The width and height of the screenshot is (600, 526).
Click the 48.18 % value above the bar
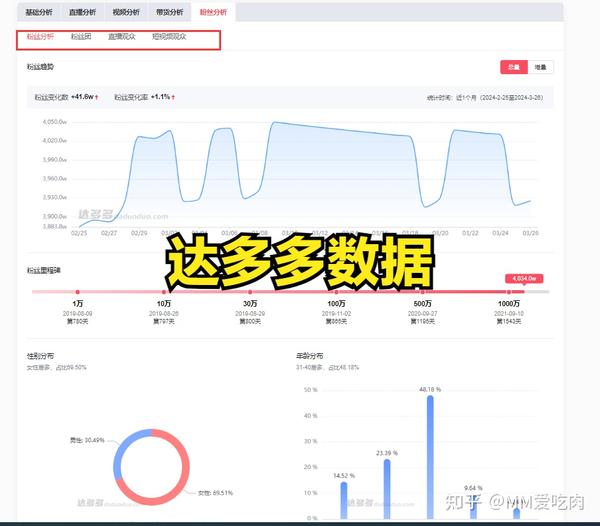tap(430, 389)
